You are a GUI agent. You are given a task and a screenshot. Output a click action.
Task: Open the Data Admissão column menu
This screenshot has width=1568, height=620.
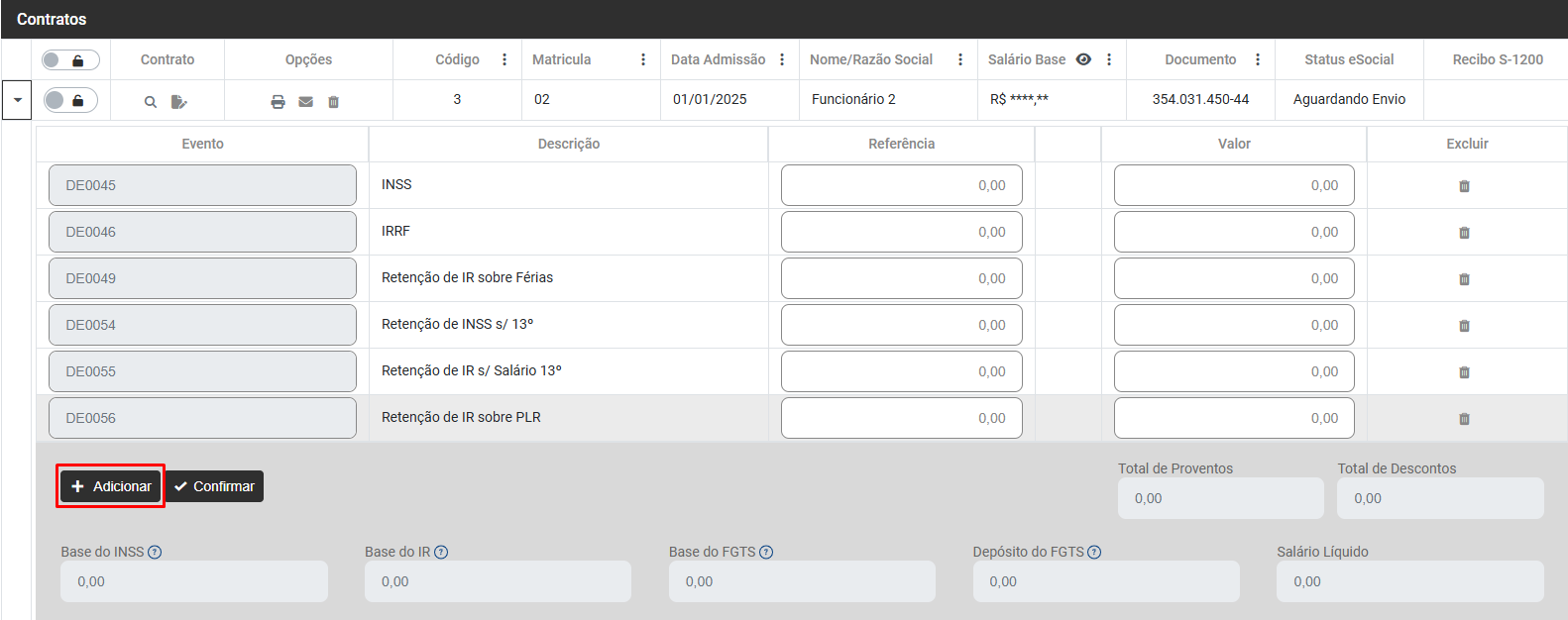782,59
